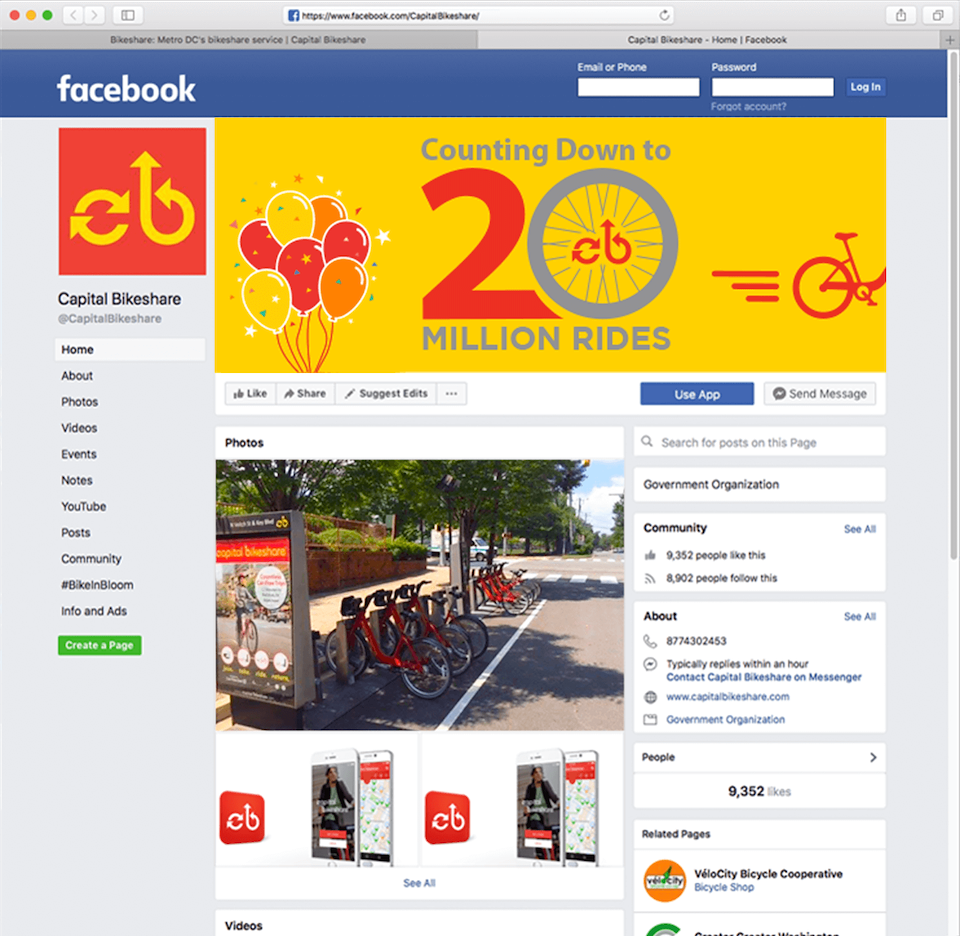
Task: Click the Safari sidebar toggle icon
Action: point(128,15)
